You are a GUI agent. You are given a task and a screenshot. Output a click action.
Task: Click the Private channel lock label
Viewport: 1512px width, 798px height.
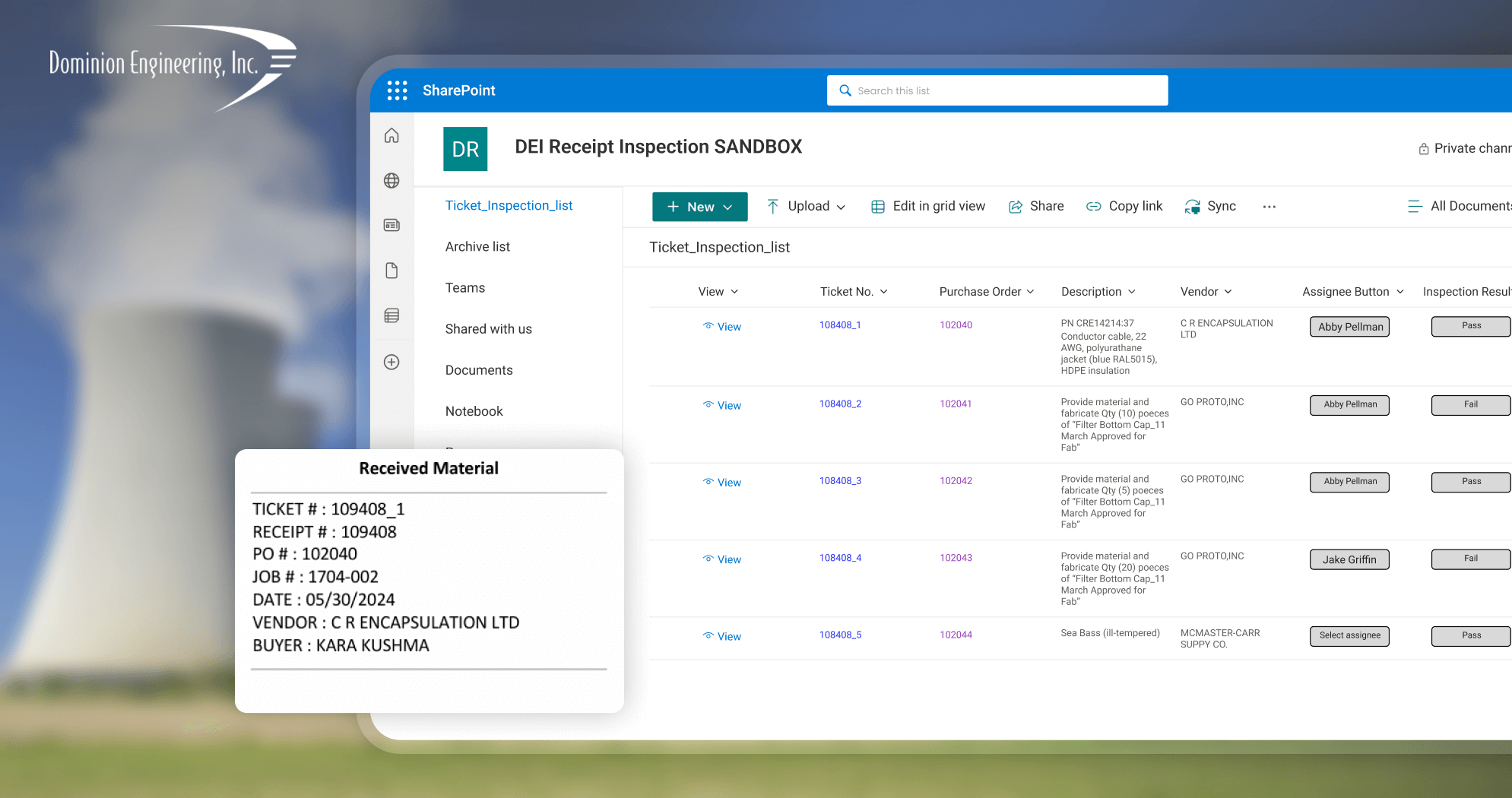click(x=1464, y=148)
